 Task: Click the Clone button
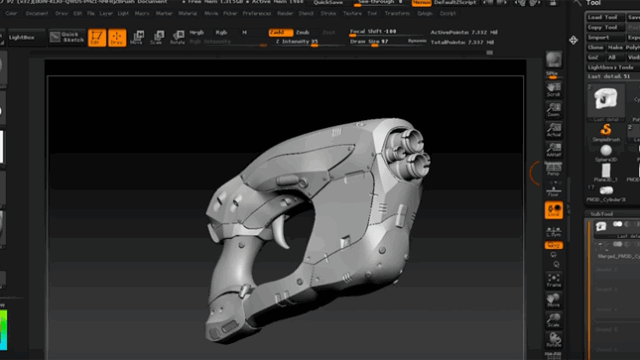595,47
